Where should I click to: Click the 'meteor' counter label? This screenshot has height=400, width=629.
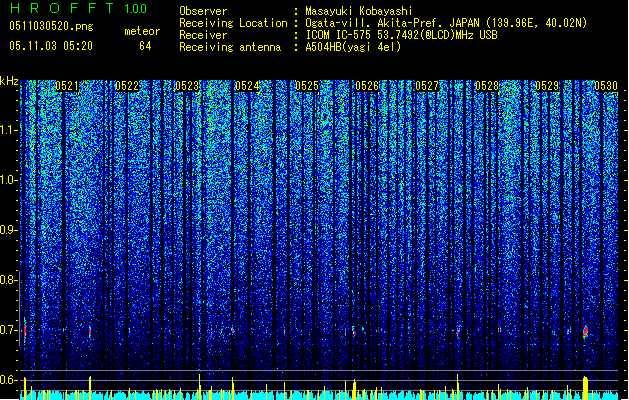point(142,31)
